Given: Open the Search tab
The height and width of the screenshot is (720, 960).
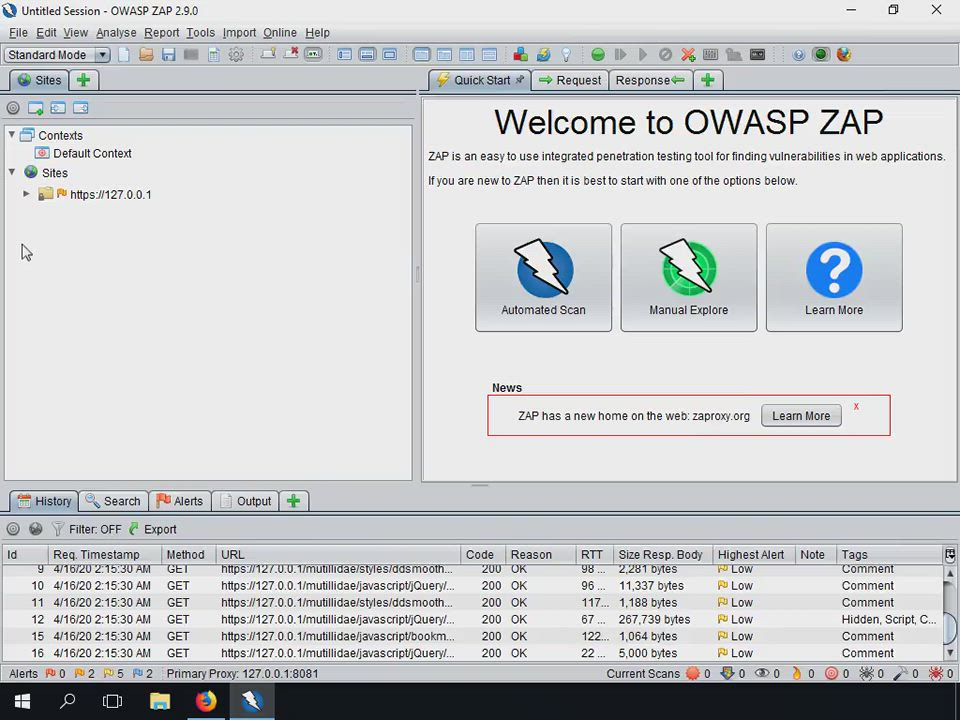Looking at the screenshot, I should tap(113, 501).
